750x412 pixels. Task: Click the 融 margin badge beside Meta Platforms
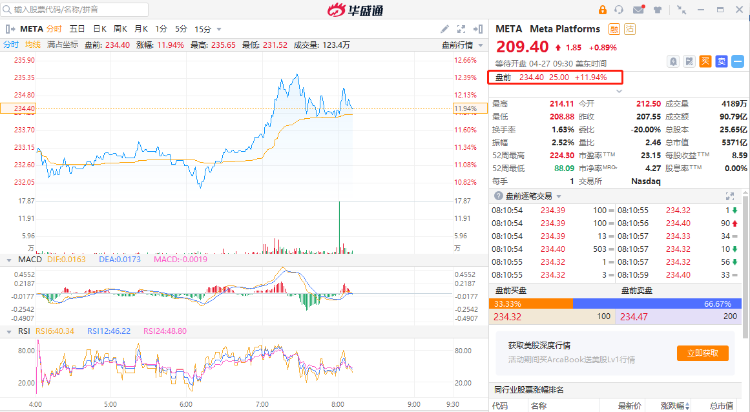(x=614, y=29)
